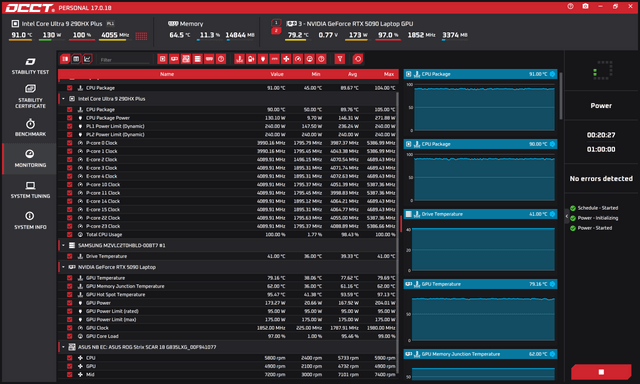Filter sensors by CPU hardware type
Image resolution: width=640 pixels, height=384 pixels.
click(162, 59)
